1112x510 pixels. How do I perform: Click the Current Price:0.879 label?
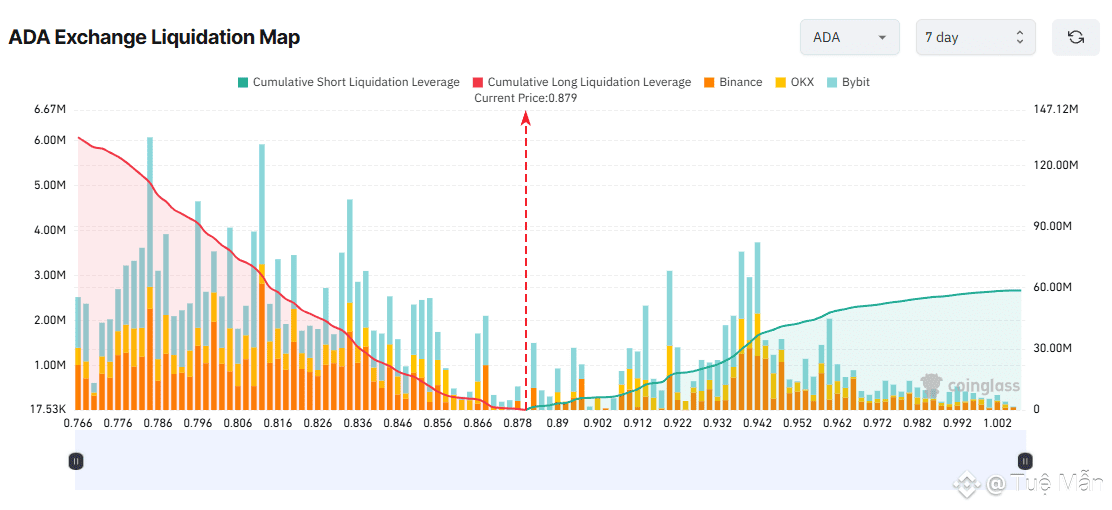pyautogui.click(x=526, y=99)
